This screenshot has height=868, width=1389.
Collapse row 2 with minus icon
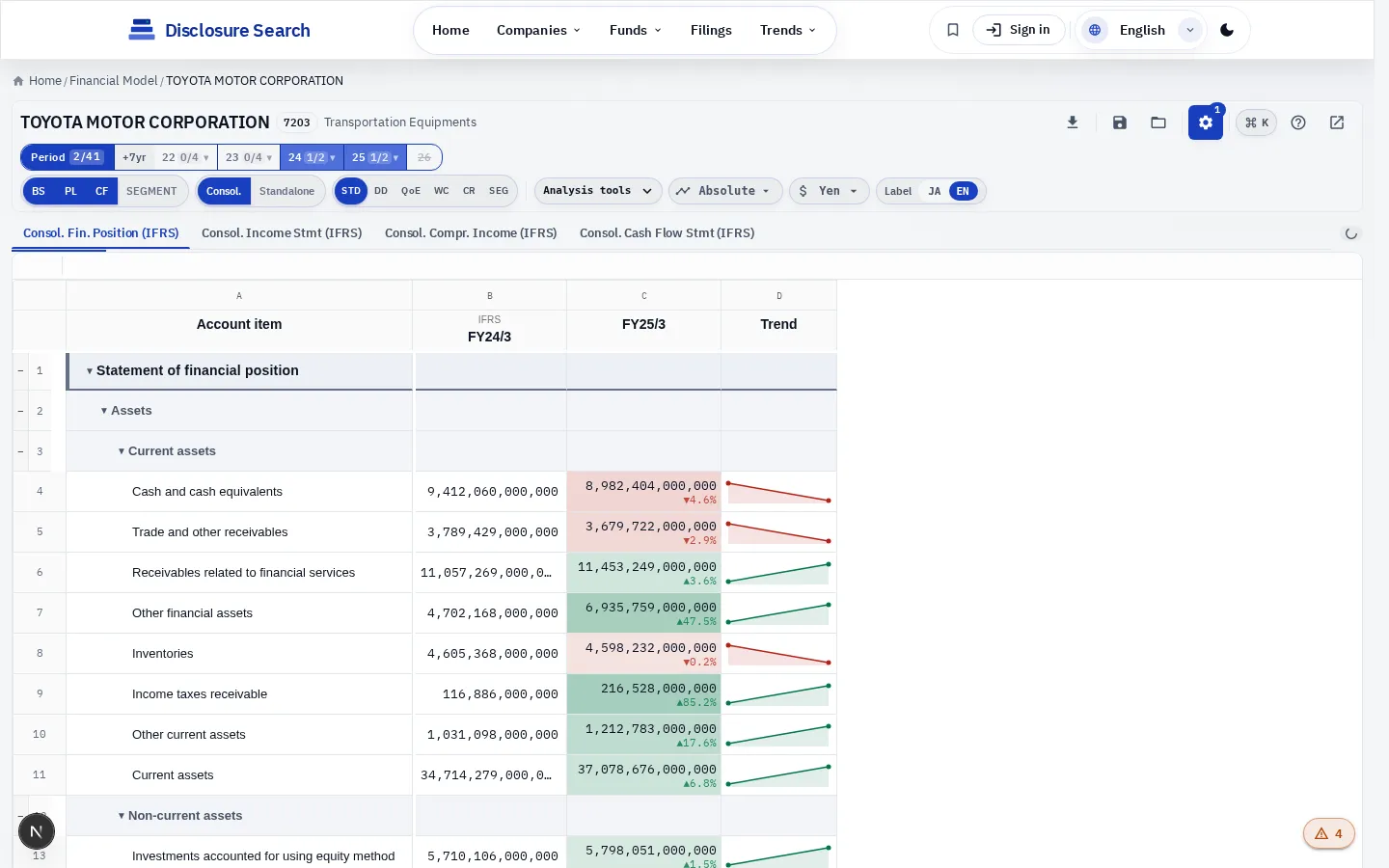pyautogui.click(x=20, y=411)
